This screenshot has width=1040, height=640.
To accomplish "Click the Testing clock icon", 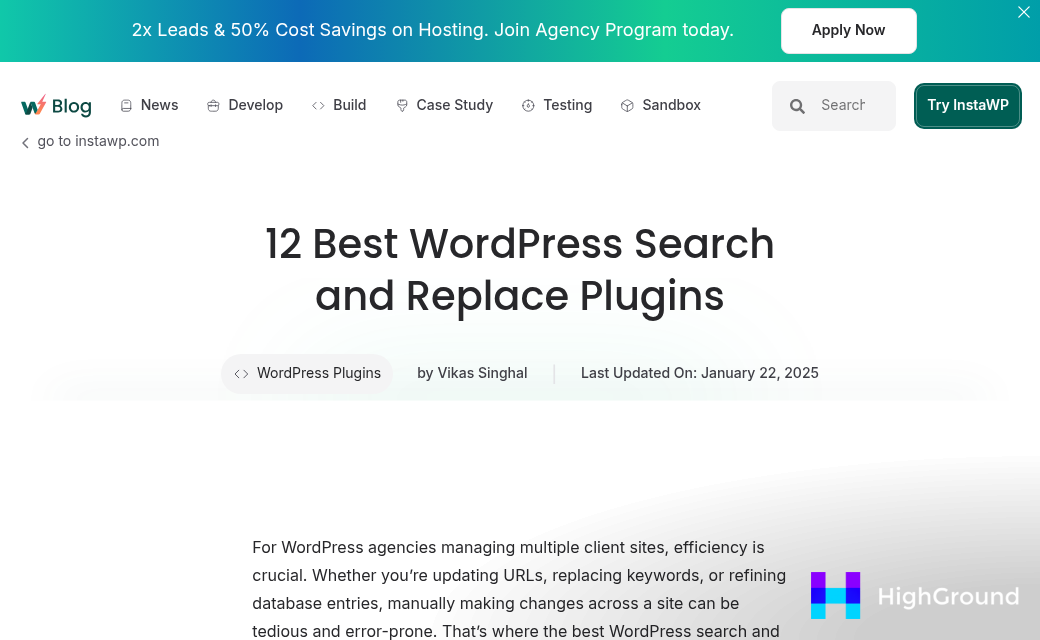I will coord(528,104).
